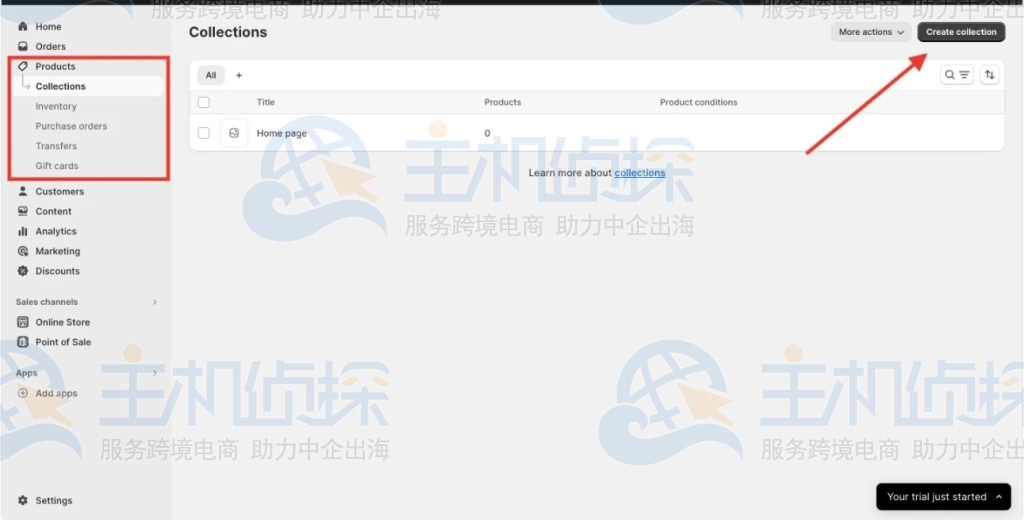Follow the collections help link
The image size is (1024, 520).
[x=640, y=173]
